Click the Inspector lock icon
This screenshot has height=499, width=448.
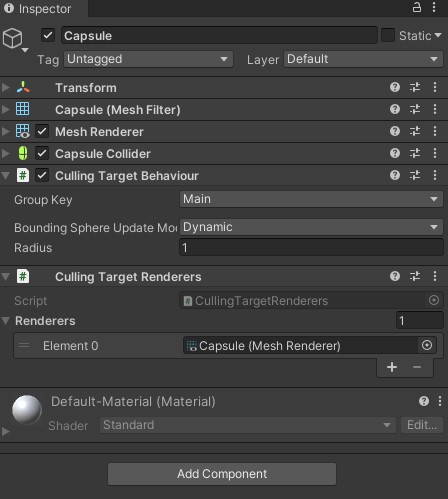click(417, 7)
